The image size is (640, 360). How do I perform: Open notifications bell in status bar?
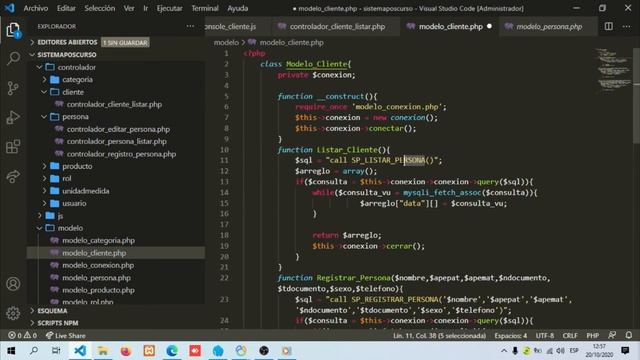(x=629, y=335)
